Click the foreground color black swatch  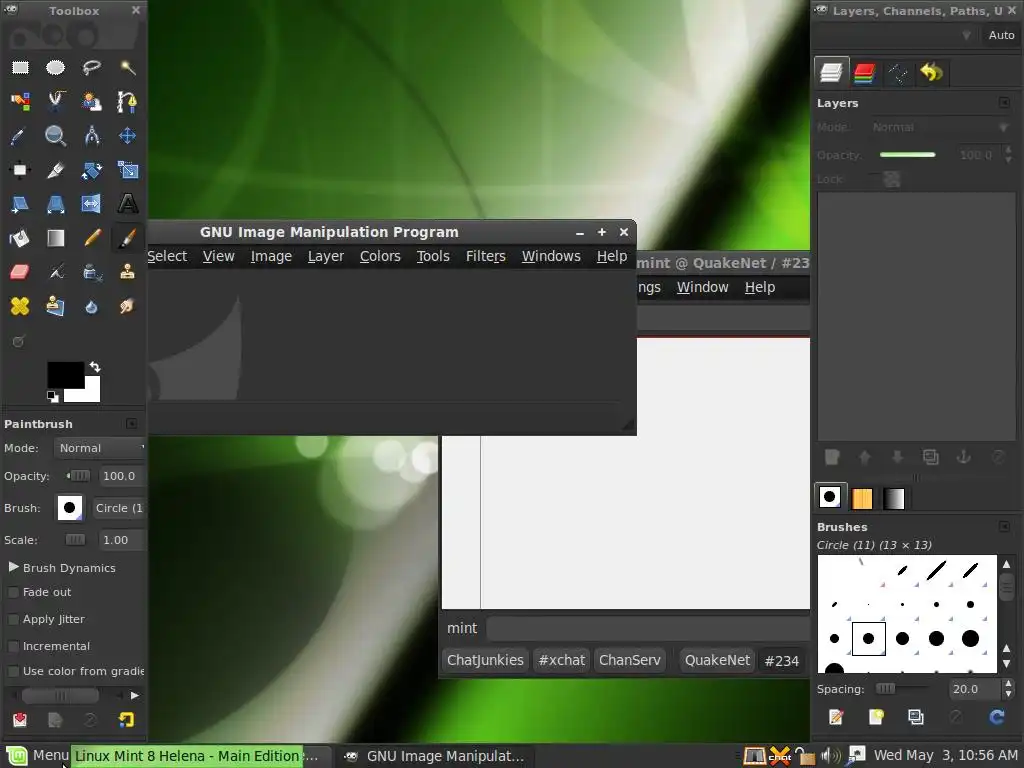(x=65, y=375)
